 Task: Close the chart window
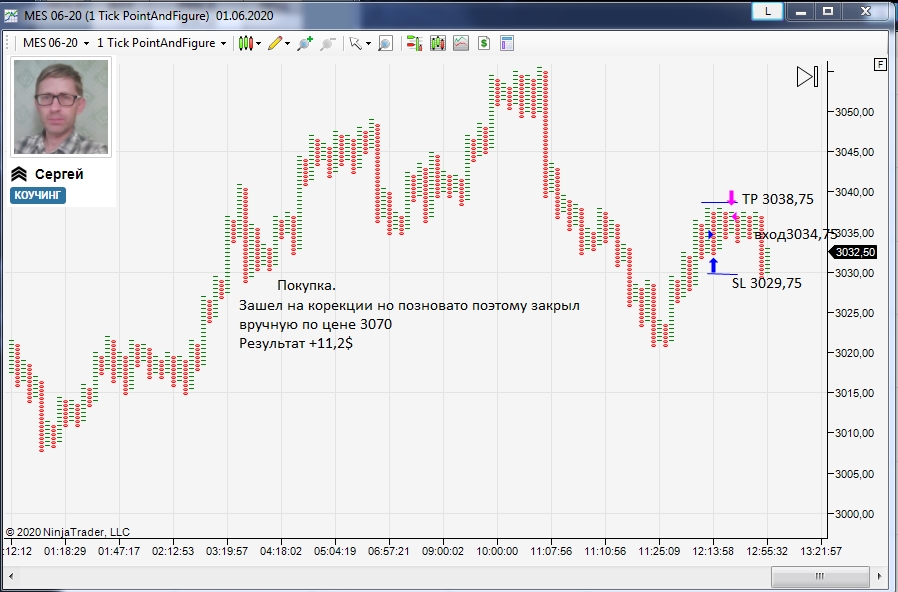coord(867,11)
